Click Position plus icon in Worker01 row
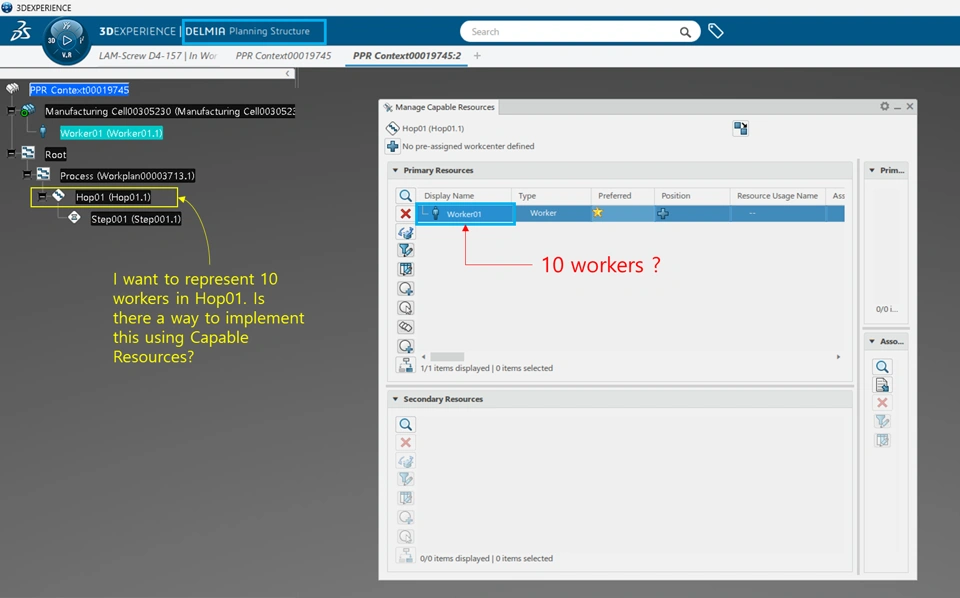Viewport: 960px width, 598px height. tap(662, 214)
